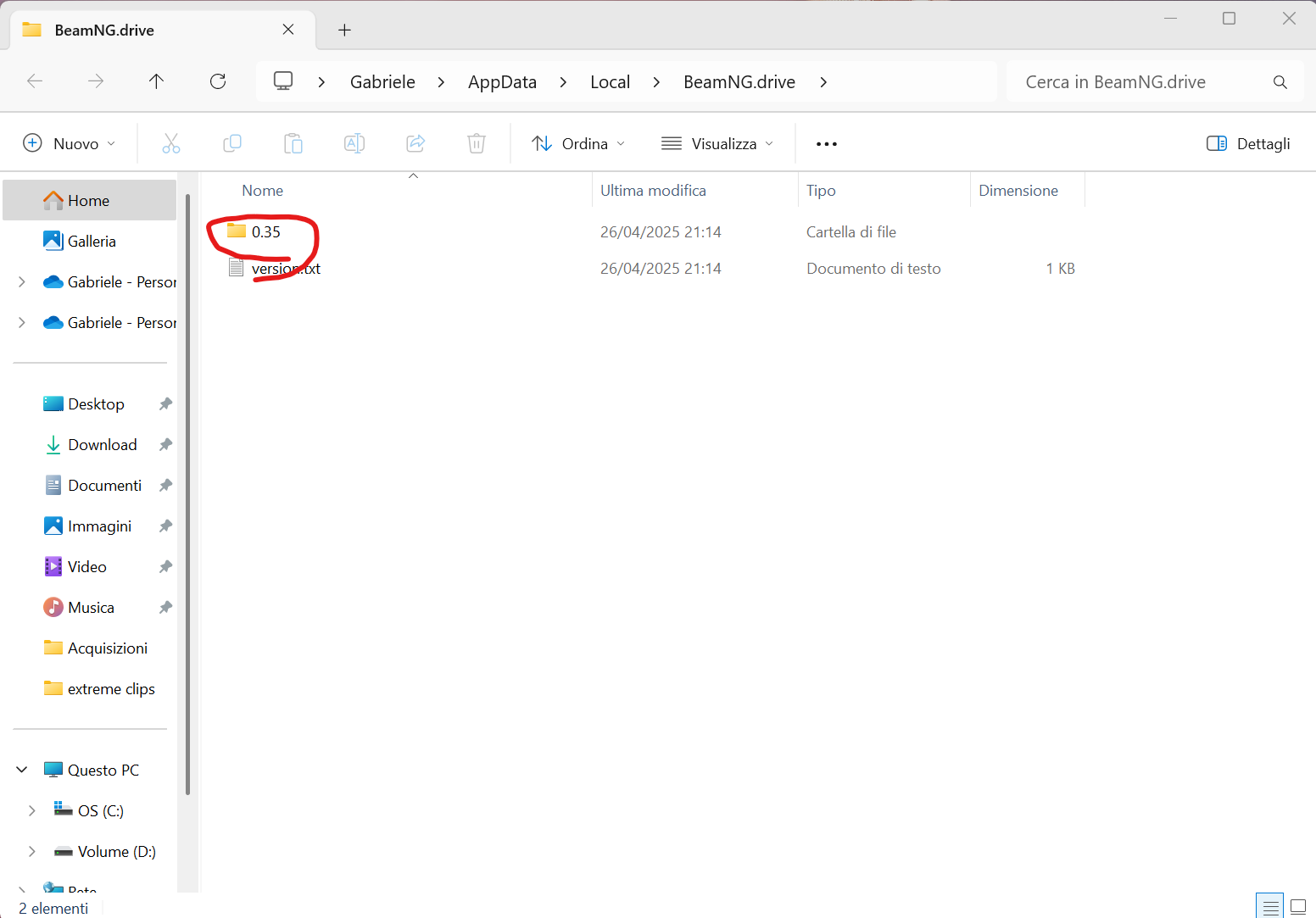Image resolution: width=1316 pixels, height=918 pixels.
Task: Click the Delete trash icon
Action: point(477,143)
